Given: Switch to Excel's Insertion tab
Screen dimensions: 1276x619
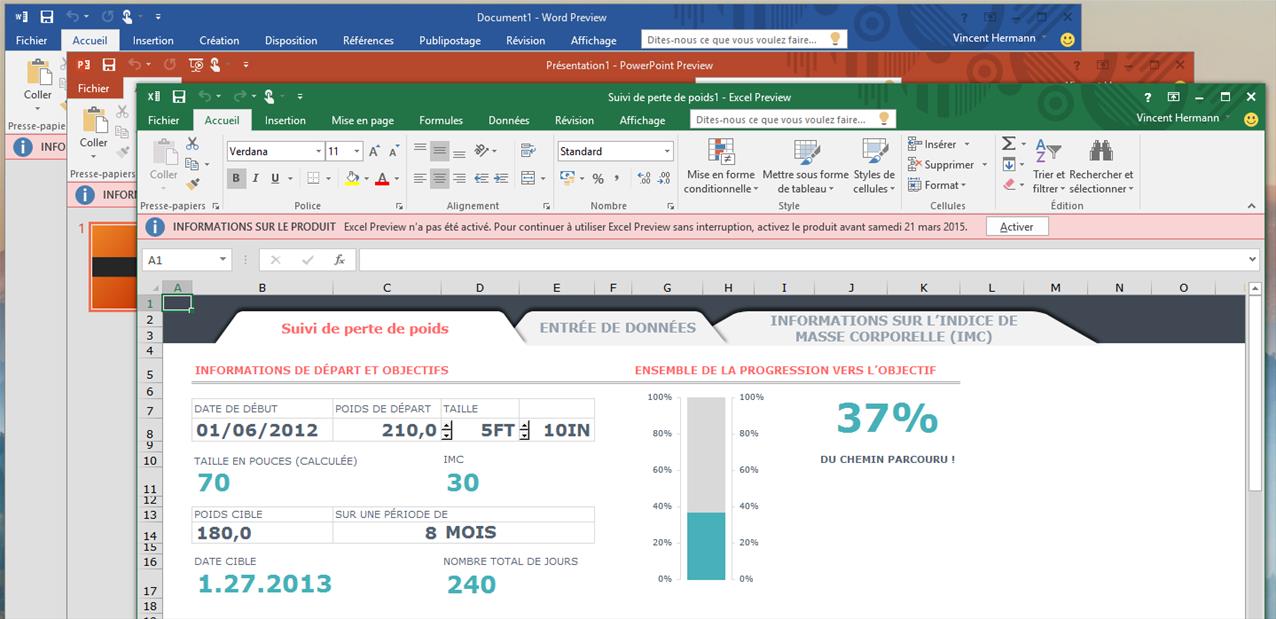Looking at the screenshot, I should [x=285, y=120].
